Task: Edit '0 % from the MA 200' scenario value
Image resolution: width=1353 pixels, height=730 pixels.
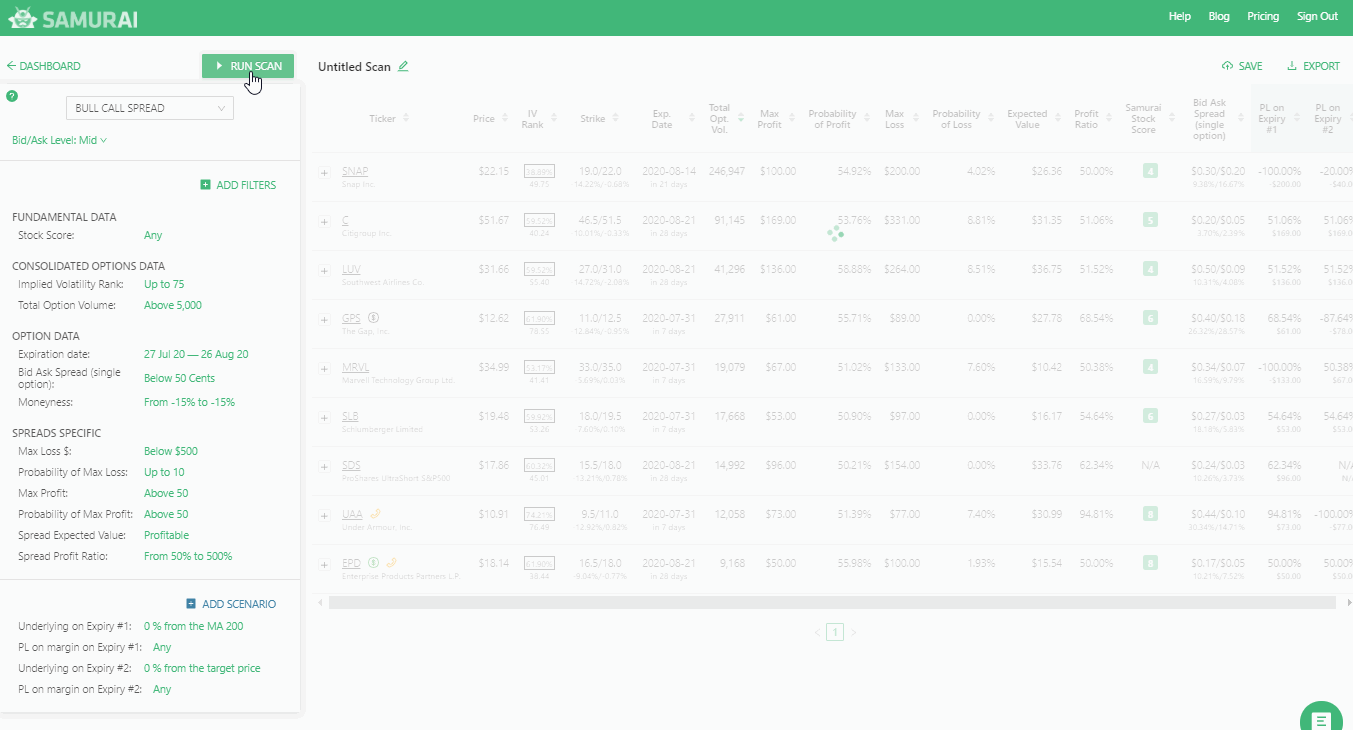Action: pyautogui.click(x=193, y=626)
